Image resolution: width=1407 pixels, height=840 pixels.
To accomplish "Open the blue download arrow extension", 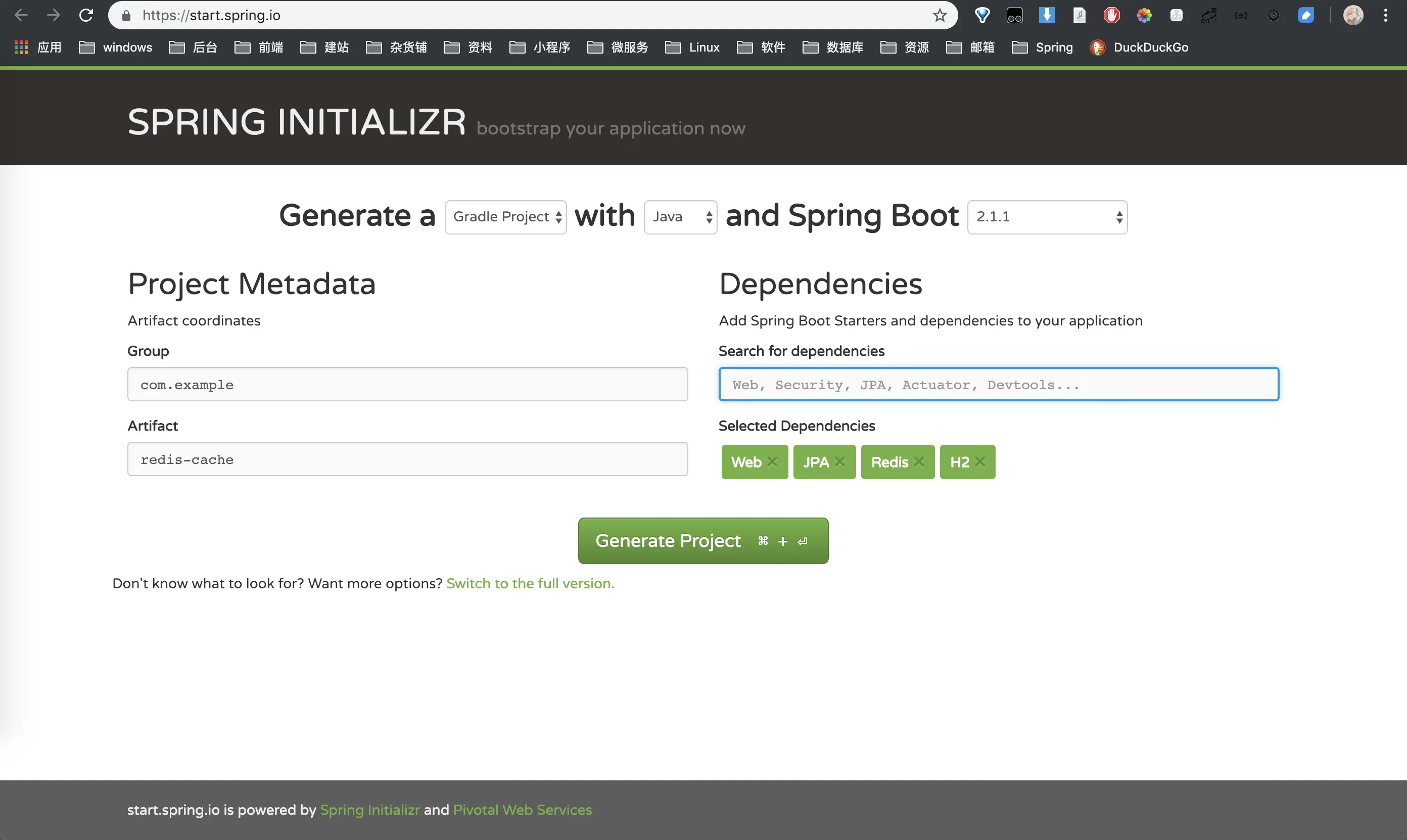I will tap(1047, 15).
